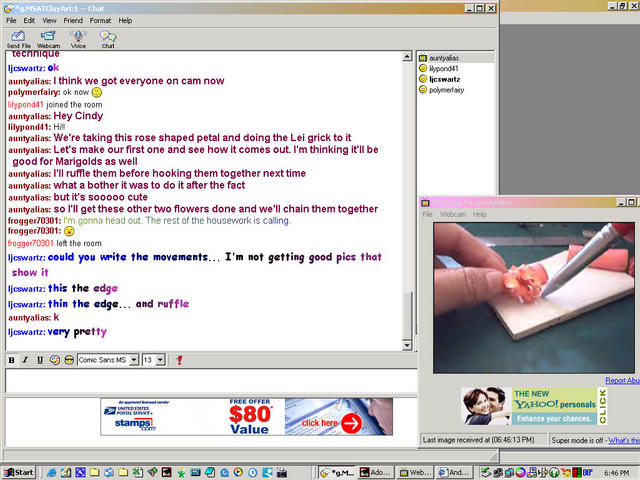Open the File menu in webcam window
This screenshot has width=640, height=480.
427,214
